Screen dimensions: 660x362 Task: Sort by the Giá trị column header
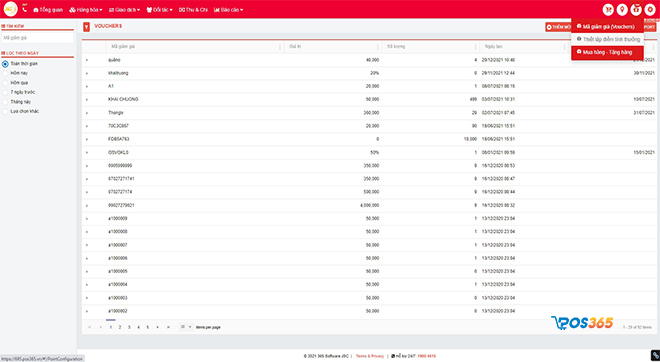tap(294, 47)
